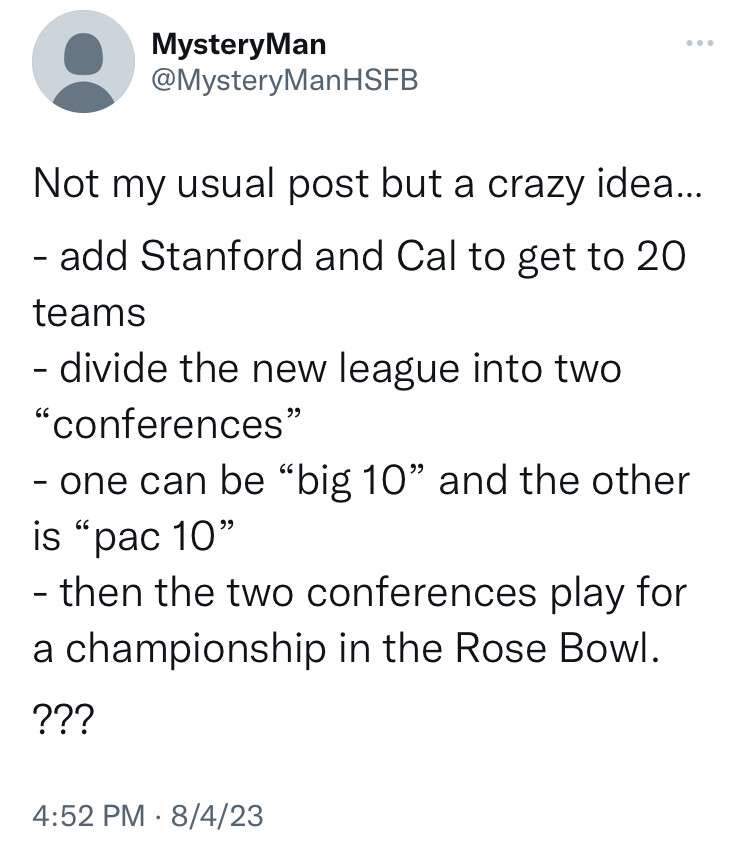The height and width of the screenshot is (855, 750).
Task: Click the word 'championship' in the tweet
Action: pos(196,650)
